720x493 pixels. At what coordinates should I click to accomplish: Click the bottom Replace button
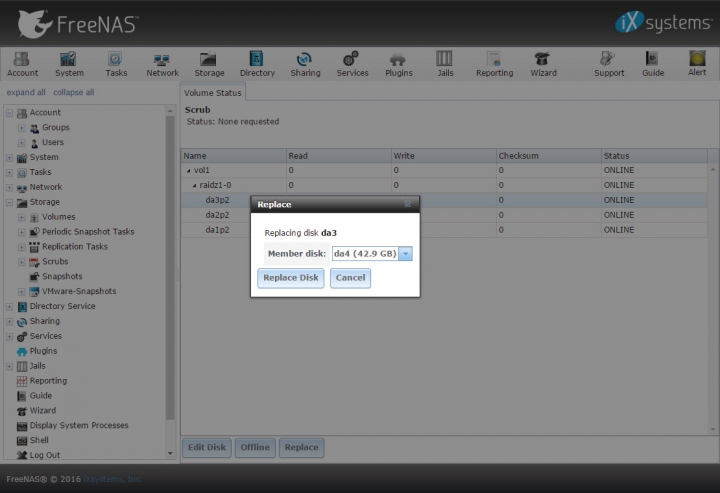(x=301, y=448)
